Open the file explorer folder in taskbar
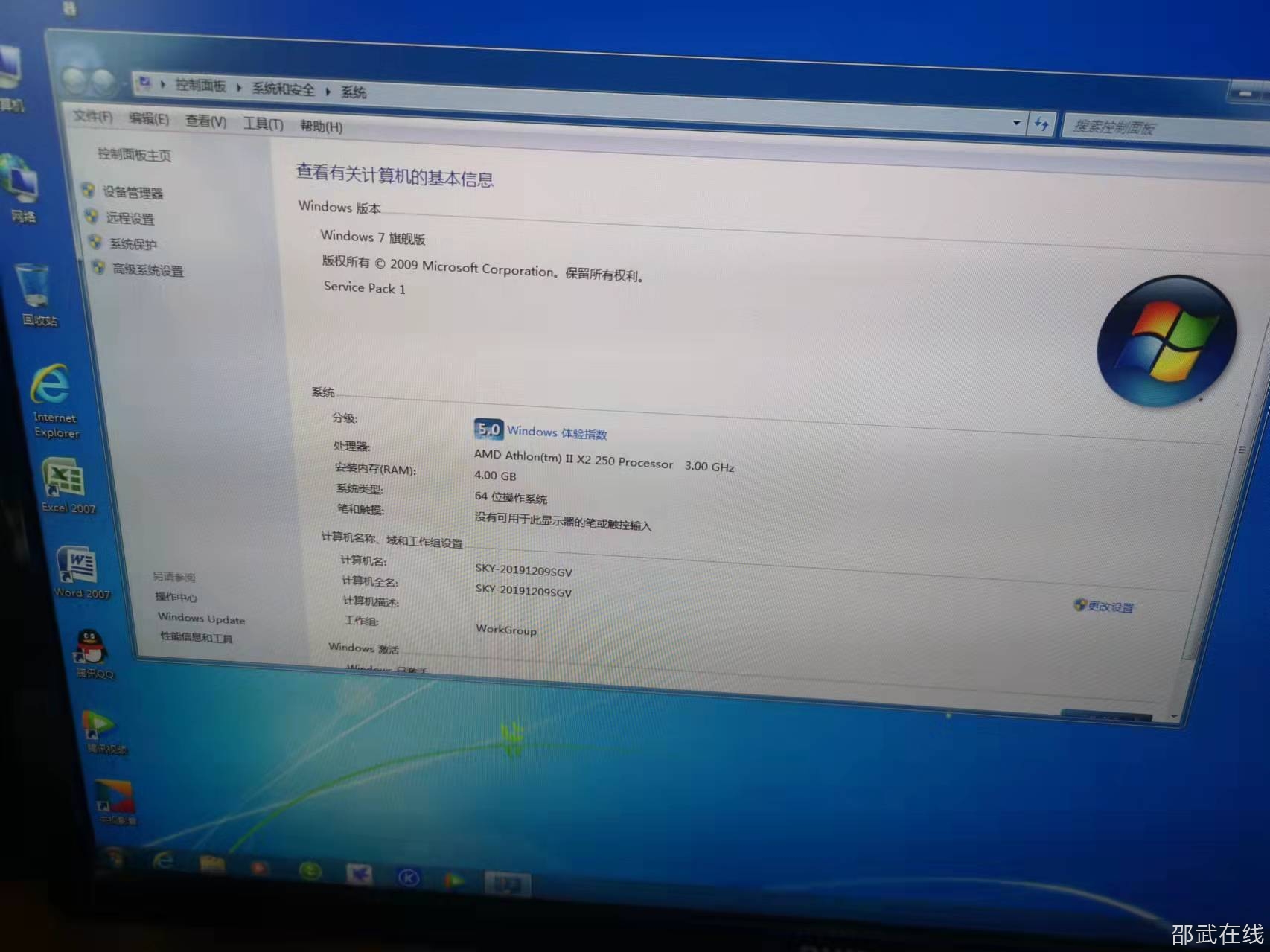 tap(212, 865)
